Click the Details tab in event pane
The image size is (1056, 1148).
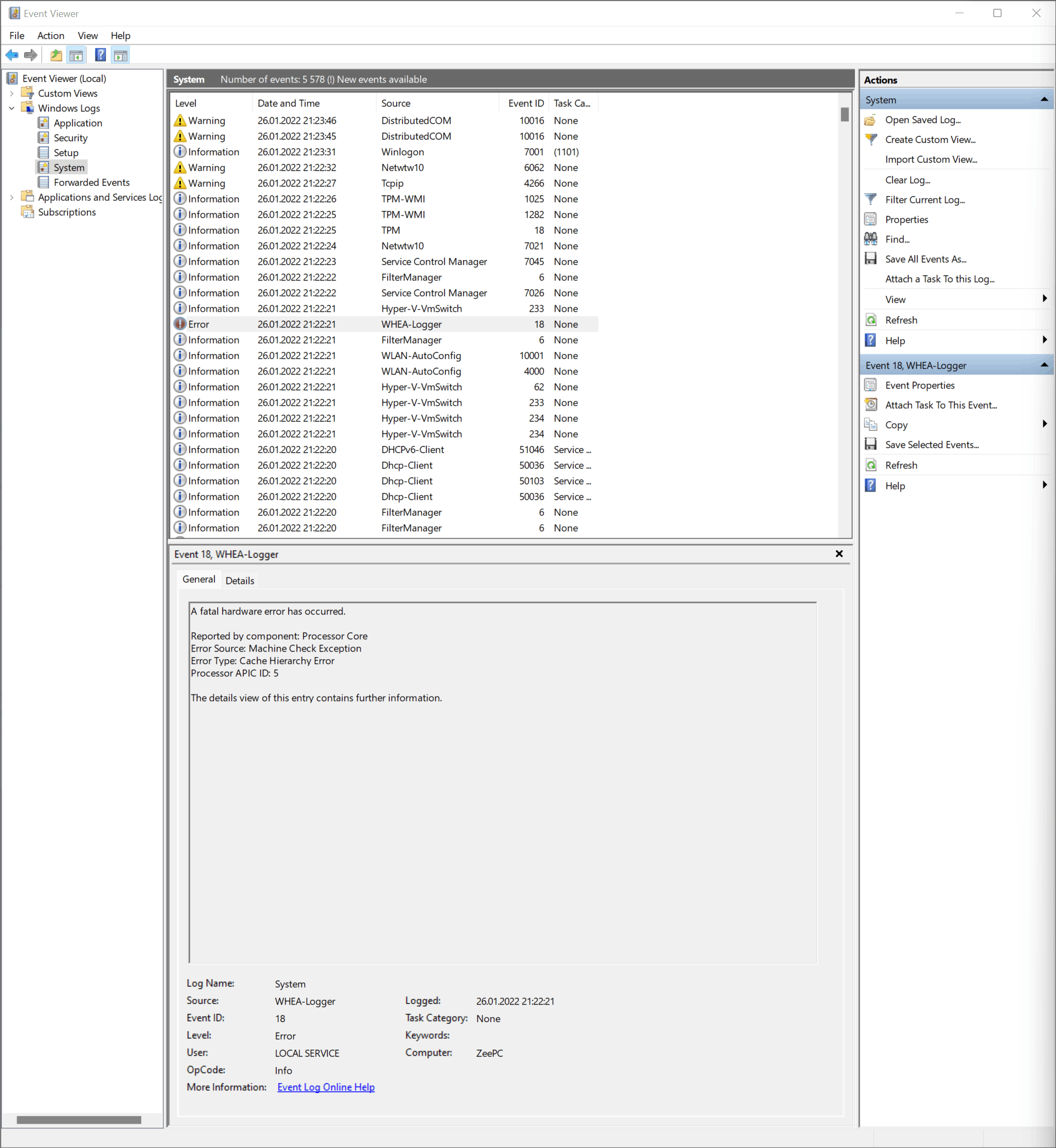(x=239, y=580)
